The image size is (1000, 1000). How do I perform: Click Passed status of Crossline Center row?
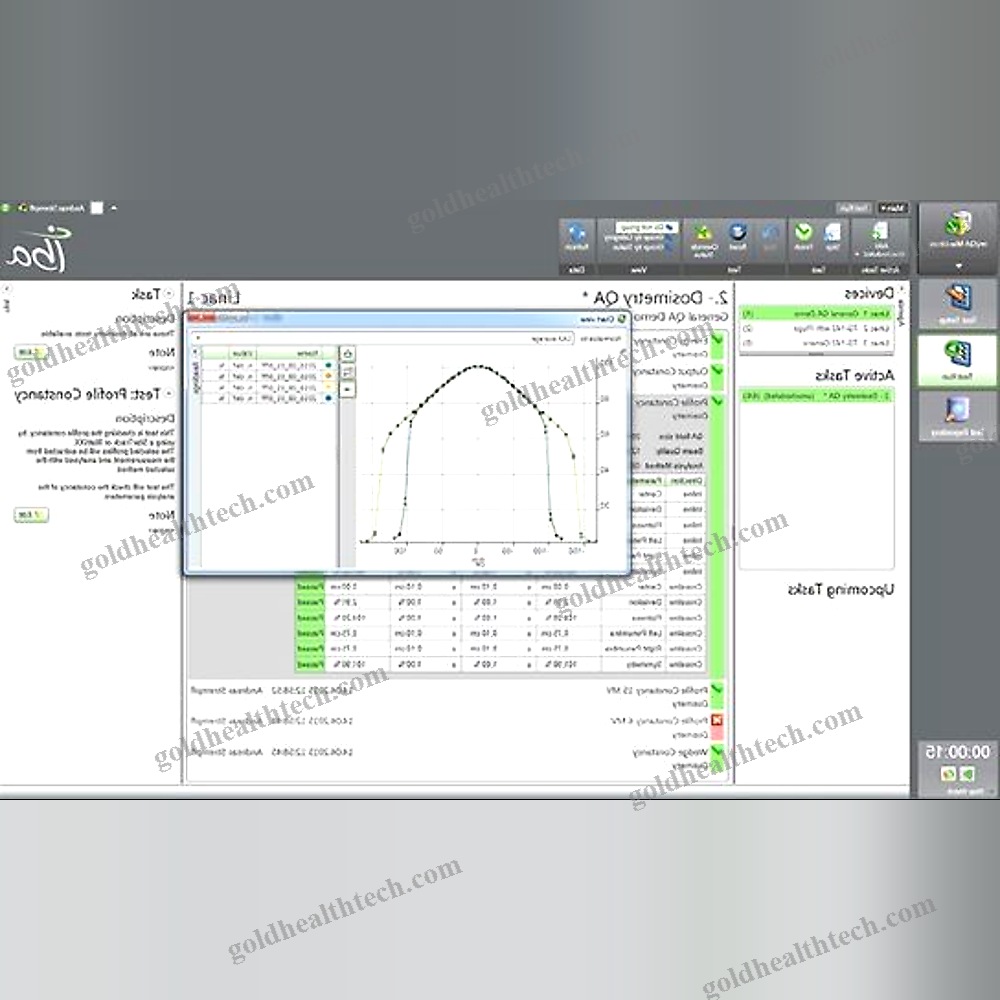tap(310, 587)
